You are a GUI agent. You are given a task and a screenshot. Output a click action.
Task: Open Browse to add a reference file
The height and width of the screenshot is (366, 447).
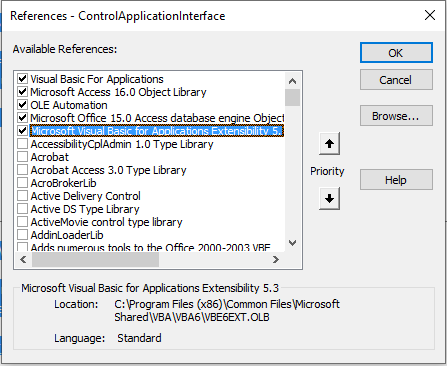(x=396, y=116)
